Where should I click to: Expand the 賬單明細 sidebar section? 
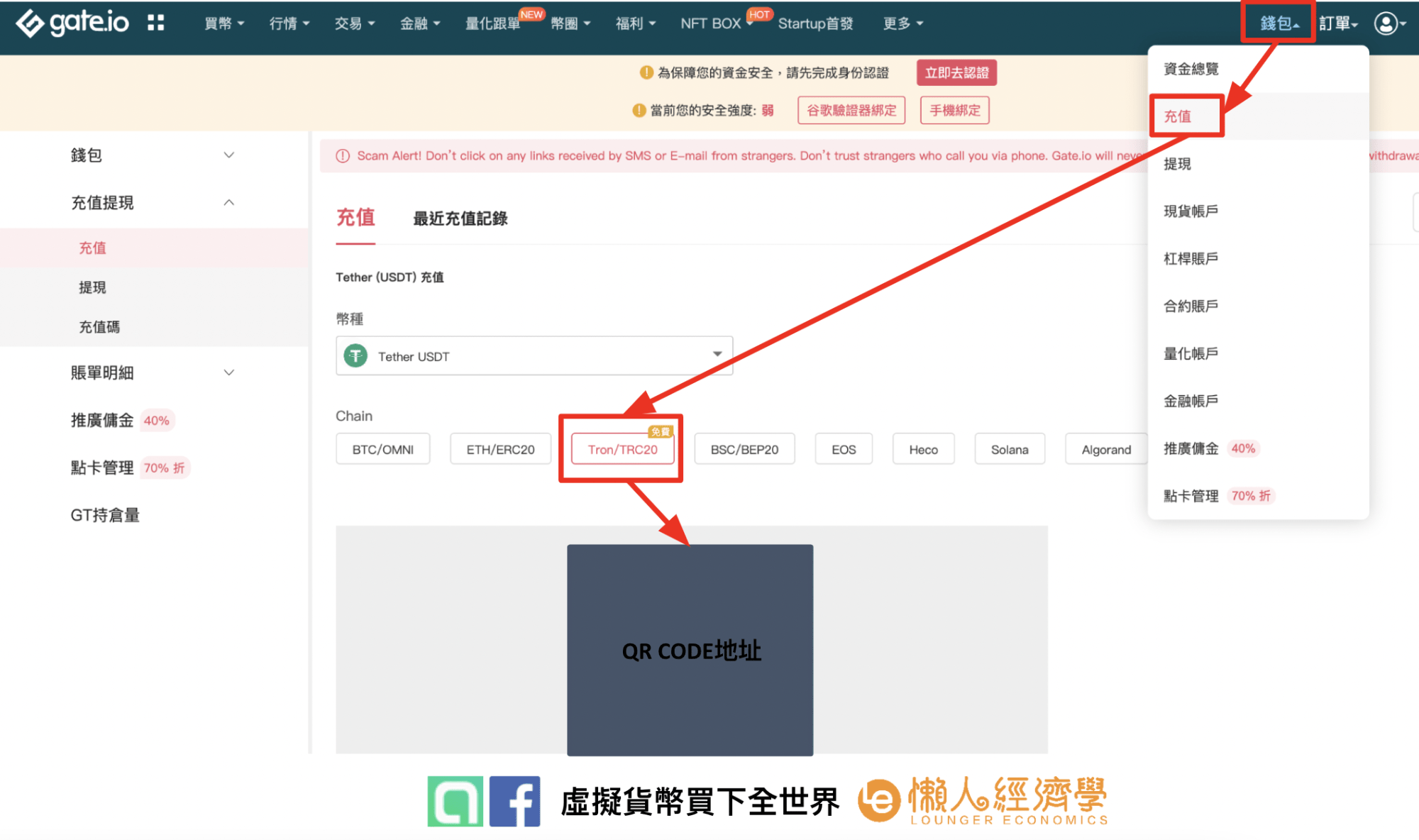pos(153,372)
